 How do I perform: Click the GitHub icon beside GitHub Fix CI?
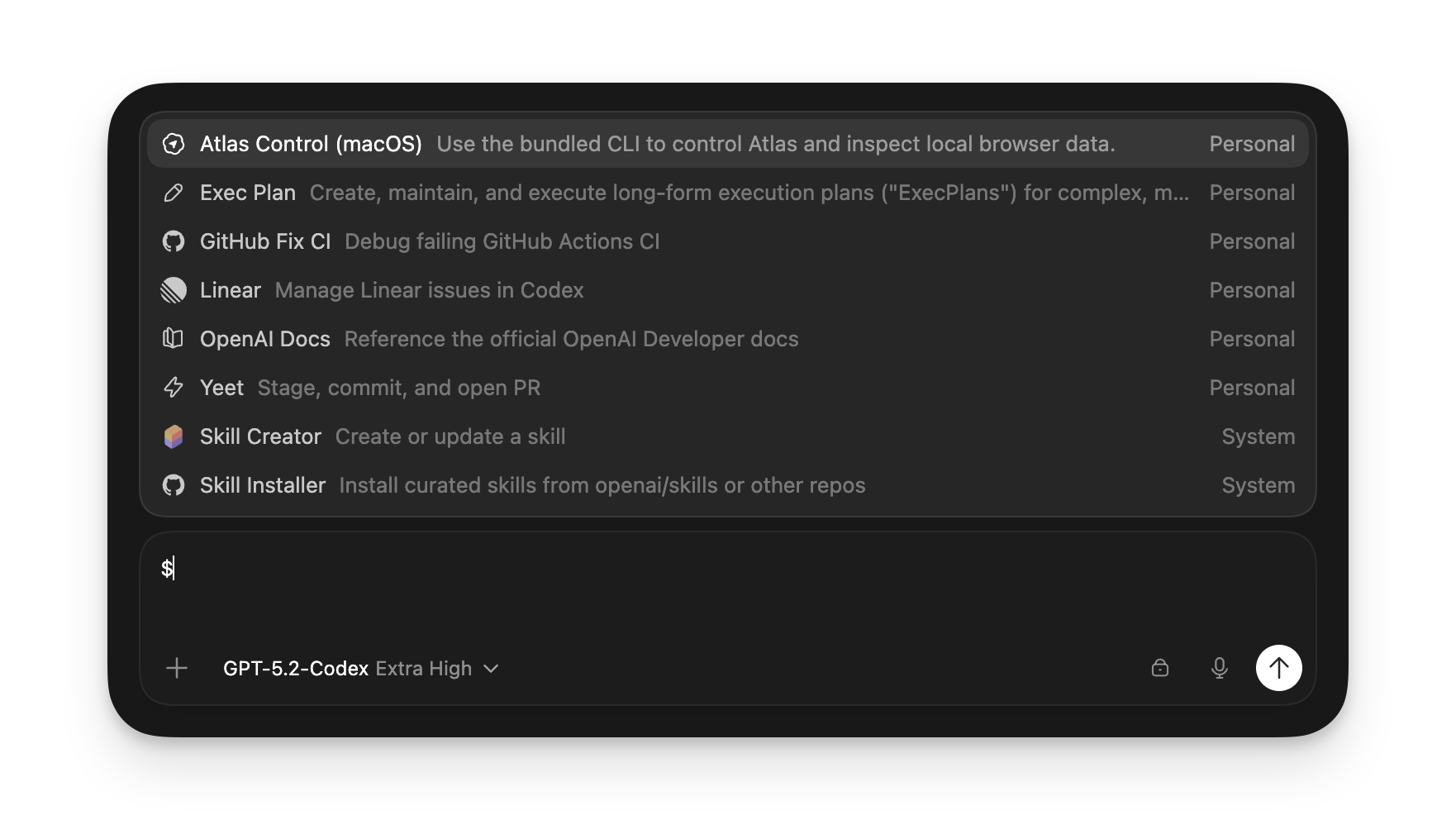(x=173, y=241)
